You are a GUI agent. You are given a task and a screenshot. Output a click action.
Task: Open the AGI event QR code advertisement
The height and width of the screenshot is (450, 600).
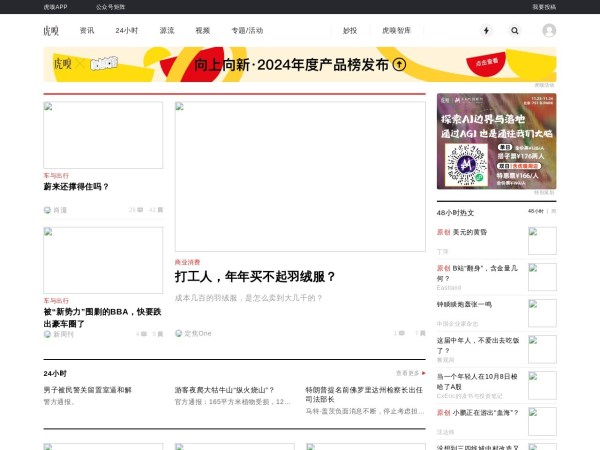tap(496, 140)
